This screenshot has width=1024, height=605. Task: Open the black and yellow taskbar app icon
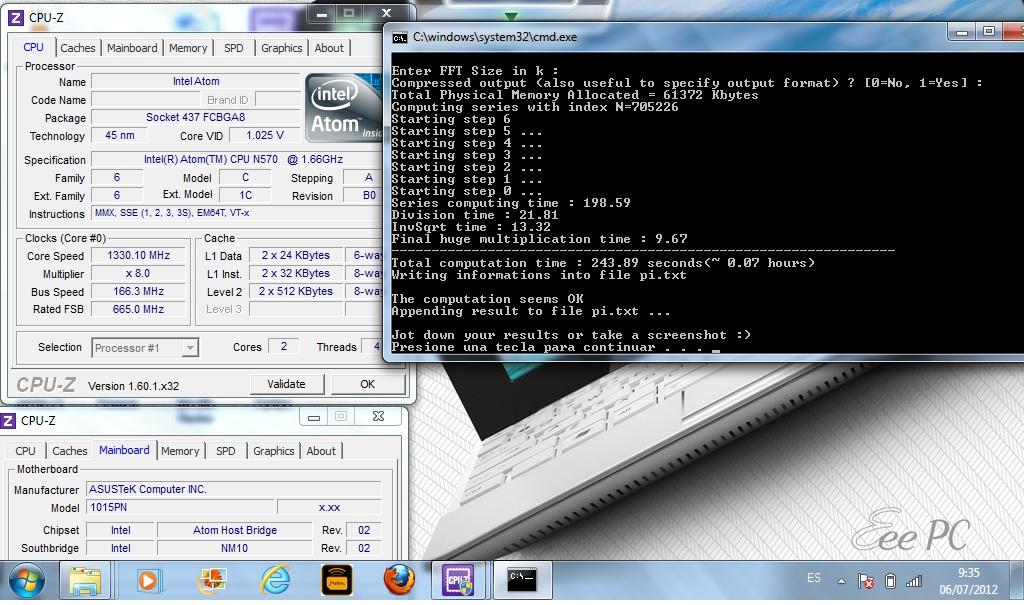coord(337,580)
